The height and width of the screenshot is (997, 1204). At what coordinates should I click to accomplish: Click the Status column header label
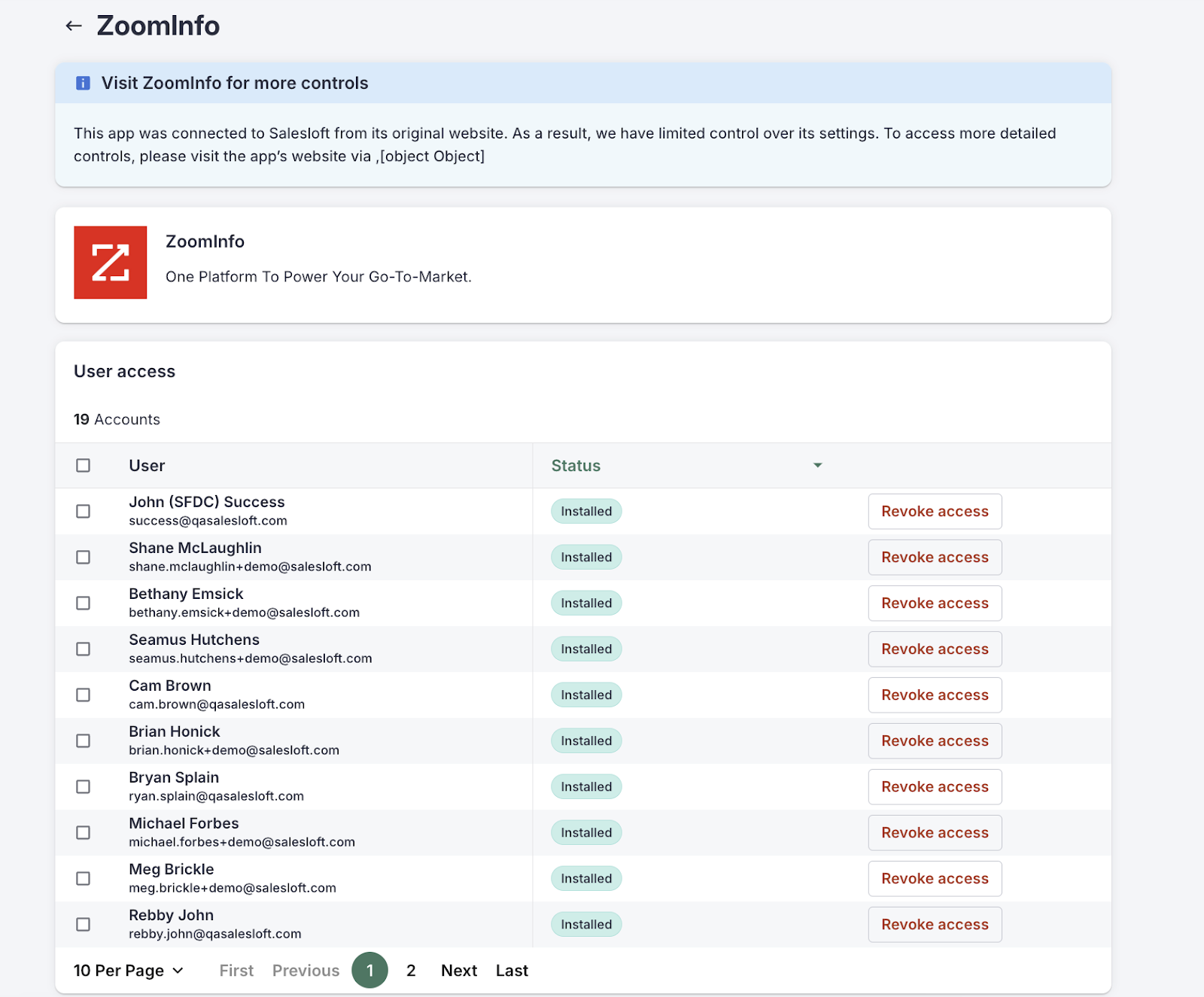click(x=576, y=466)
